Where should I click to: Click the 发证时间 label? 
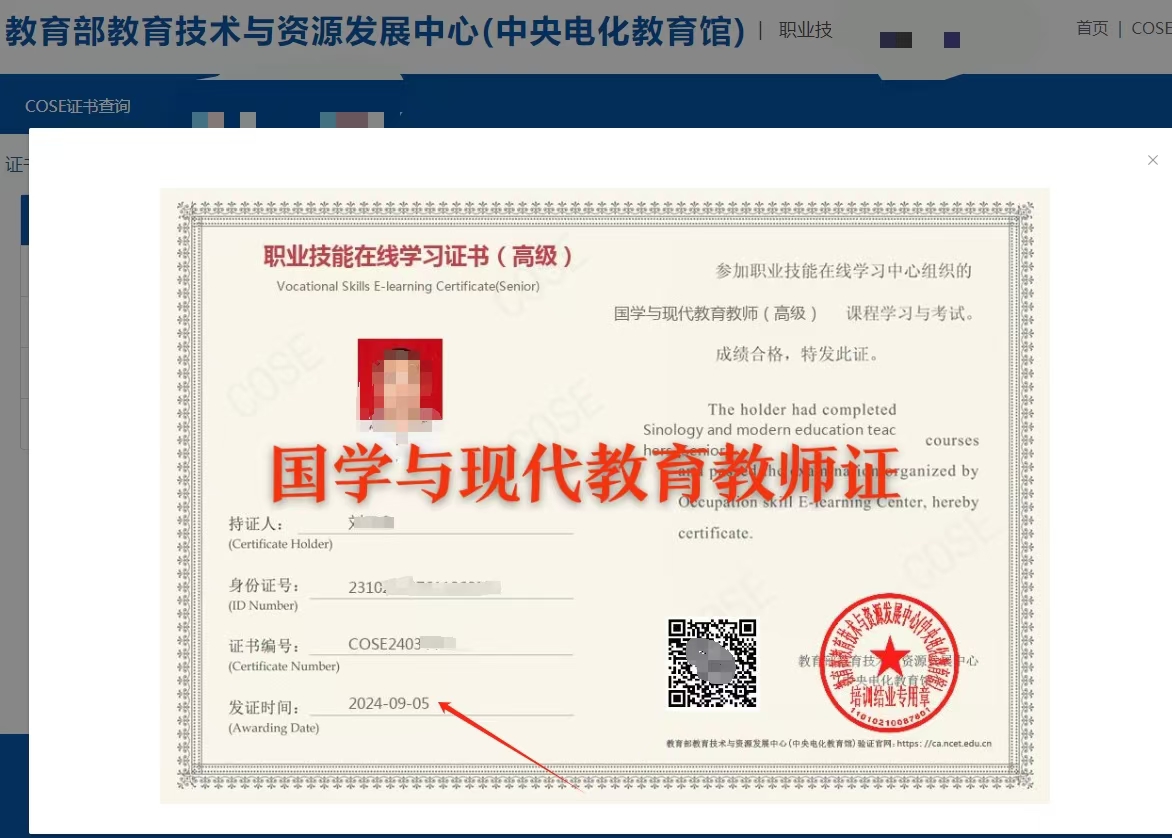point(264,707)
